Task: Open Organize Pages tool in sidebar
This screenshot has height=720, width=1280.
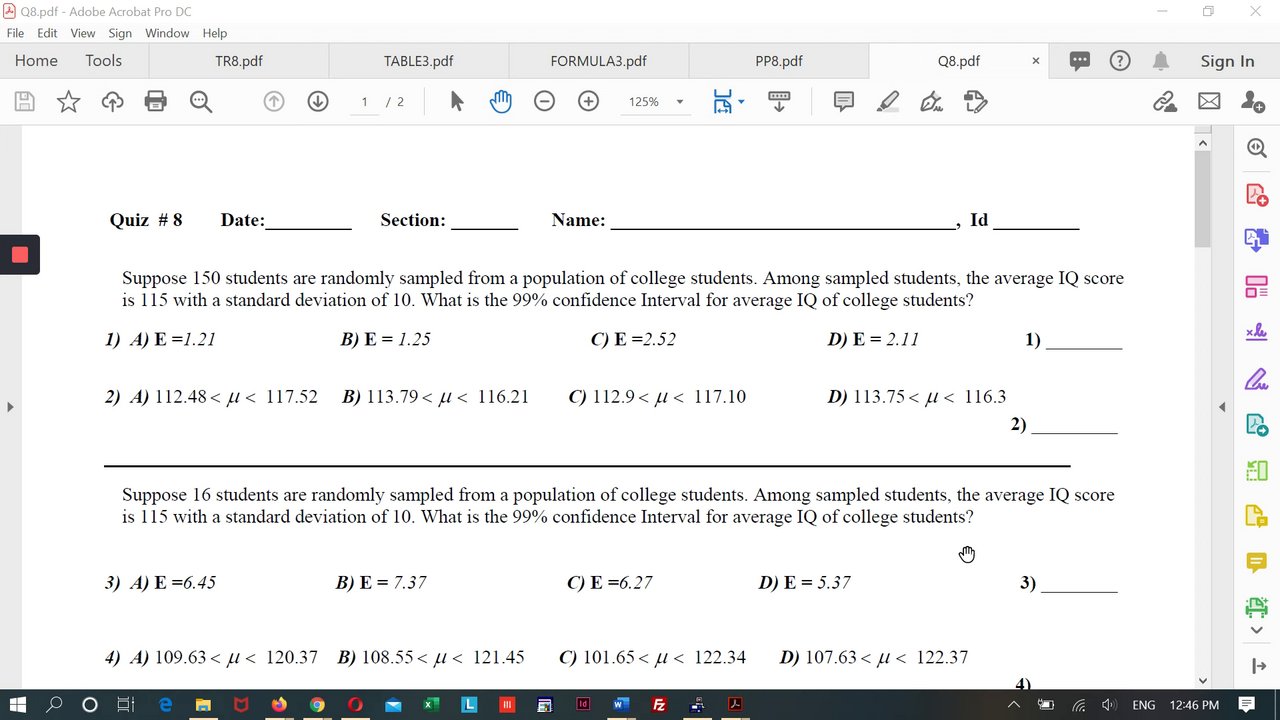Action: (x=1257, y=287)
